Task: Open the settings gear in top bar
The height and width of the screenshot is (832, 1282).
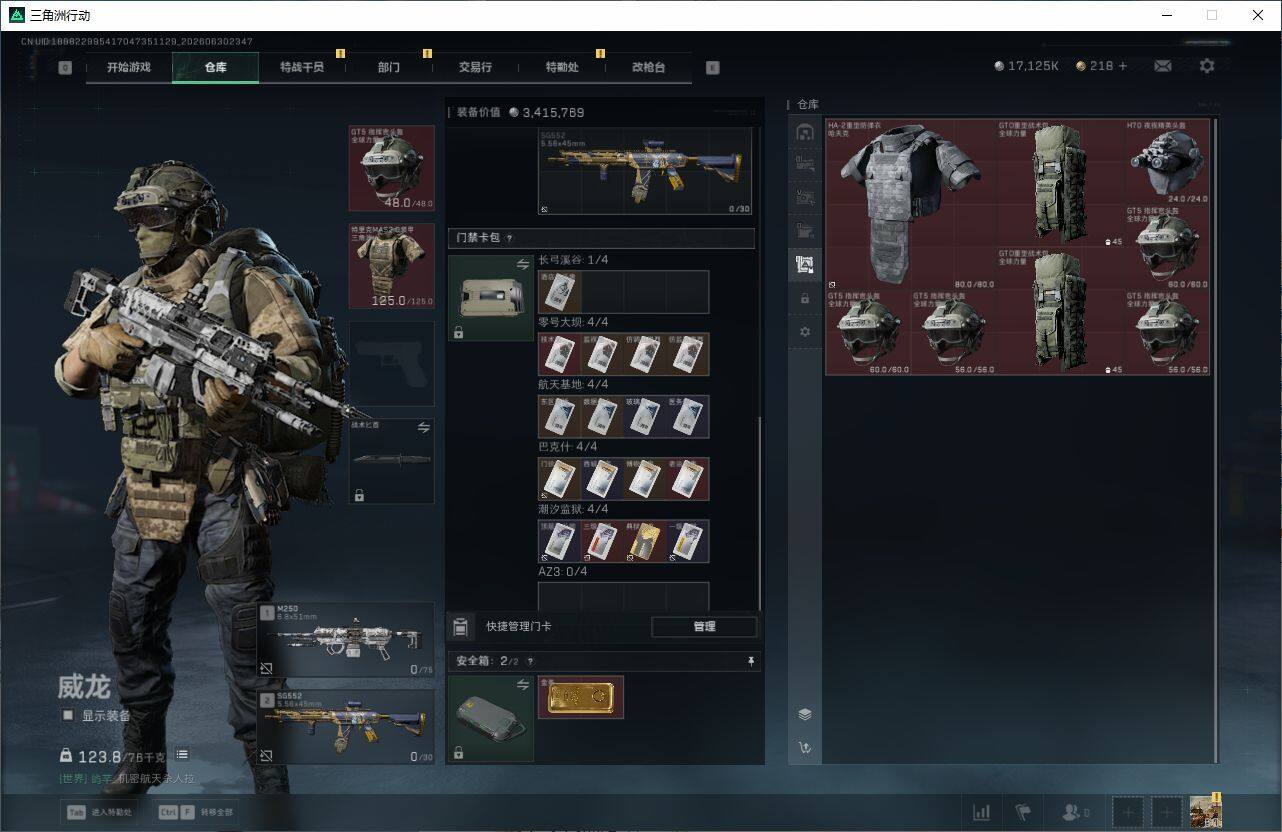Action: point(1207,66)
